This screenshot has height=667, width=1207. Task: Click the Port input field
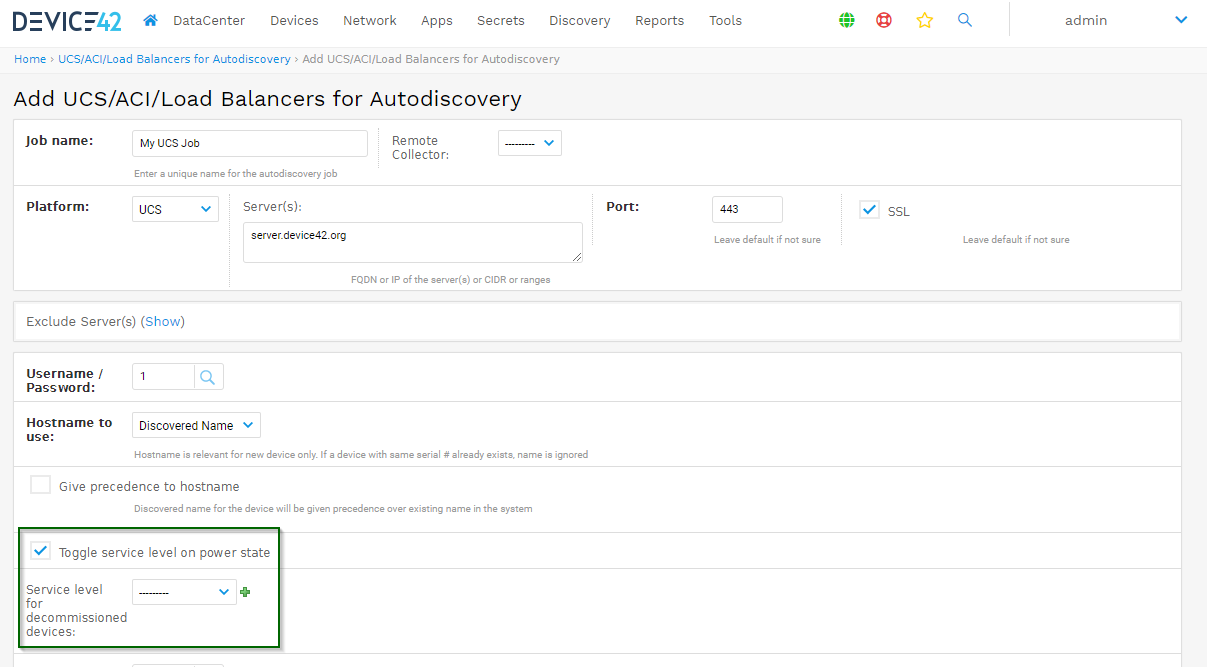(x=747, y=209)
